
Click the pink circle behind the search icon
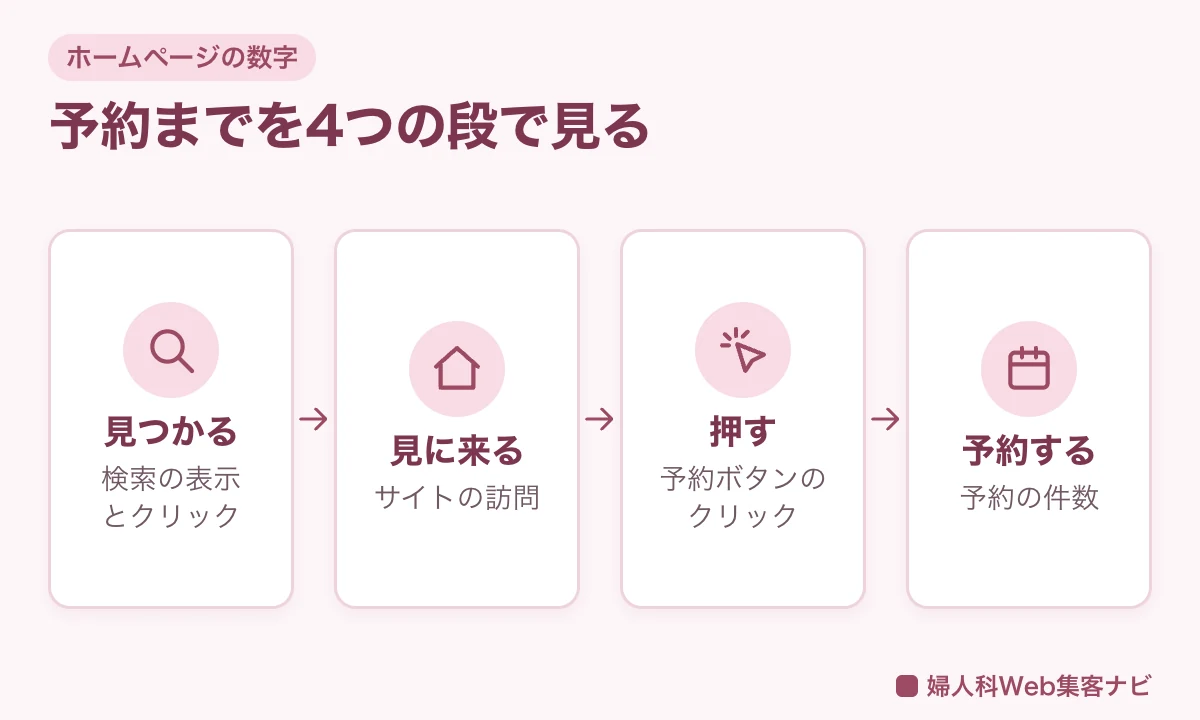point(171,350)
